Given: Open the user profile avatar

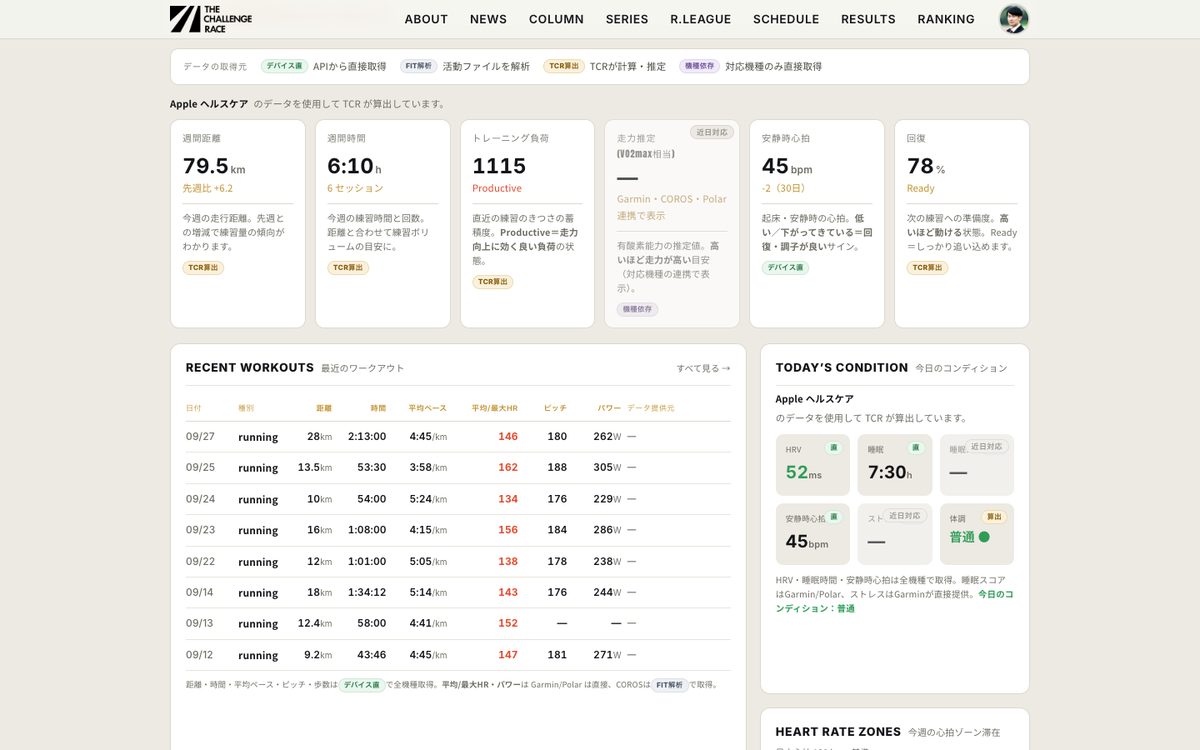Looking at the screenshot, I should (1014, 19).
